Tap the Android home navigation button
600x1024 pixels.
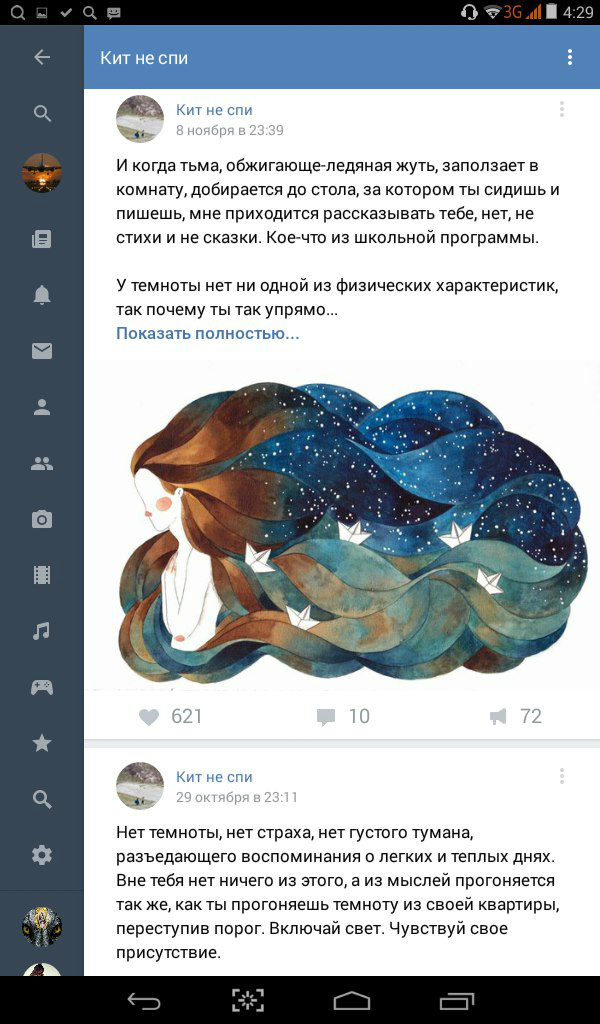pyautogui.click(x=352, y=1000)
